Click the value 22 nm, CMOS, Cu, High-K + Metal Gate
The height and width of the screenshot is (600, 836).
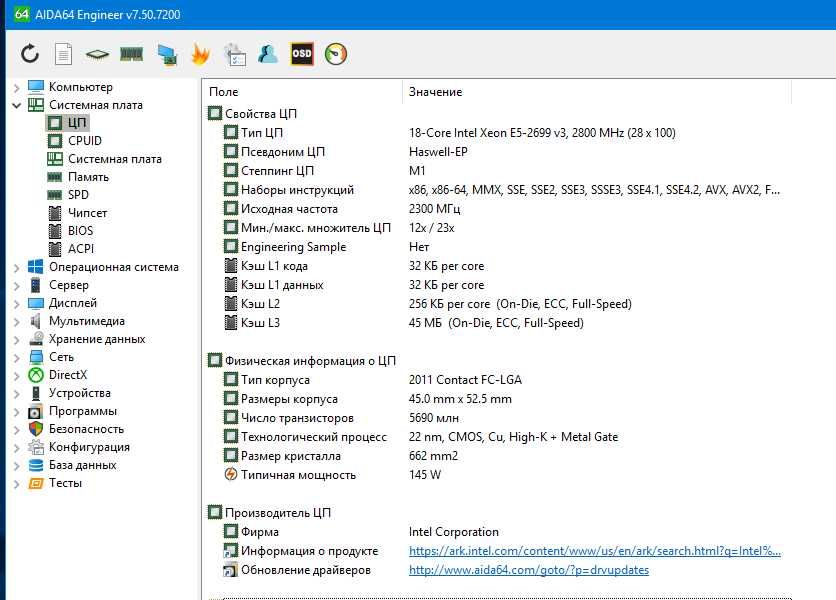pyautogui.click(x=513, y=437)
